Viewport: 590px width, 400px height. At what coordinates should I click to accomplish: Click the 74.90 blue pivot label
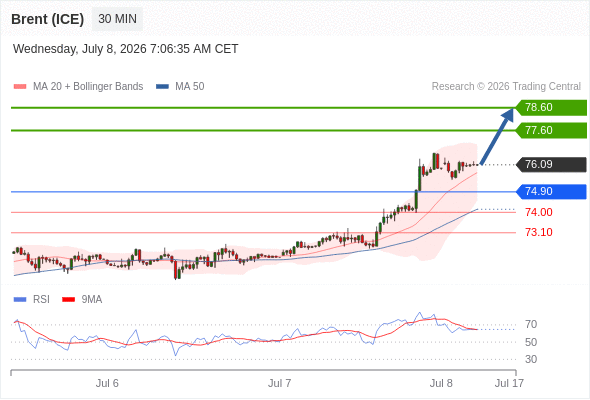pyautogui.click(x=551, y=192)
